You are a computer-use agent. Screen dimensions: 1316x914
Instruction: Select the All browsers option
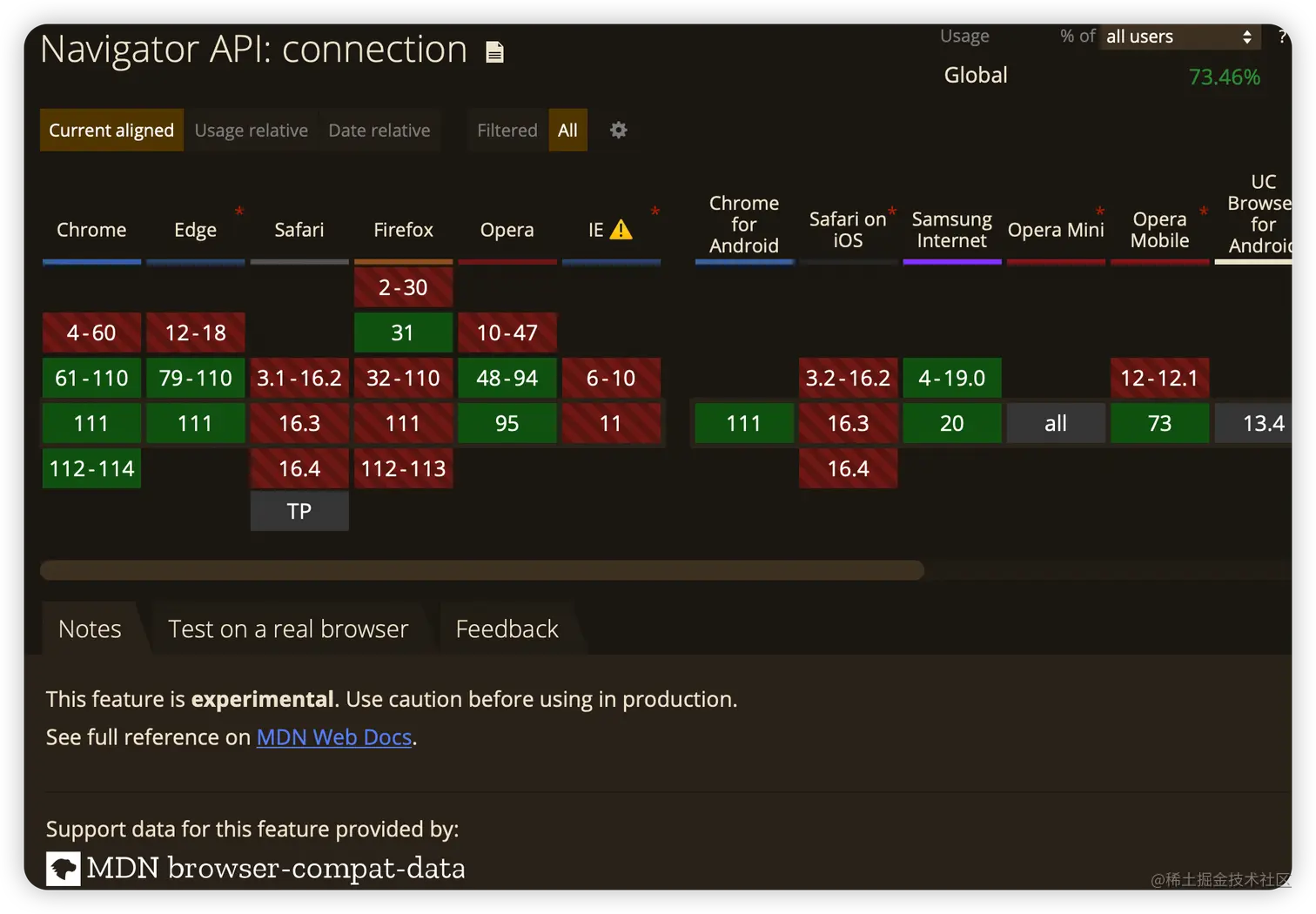567,130
